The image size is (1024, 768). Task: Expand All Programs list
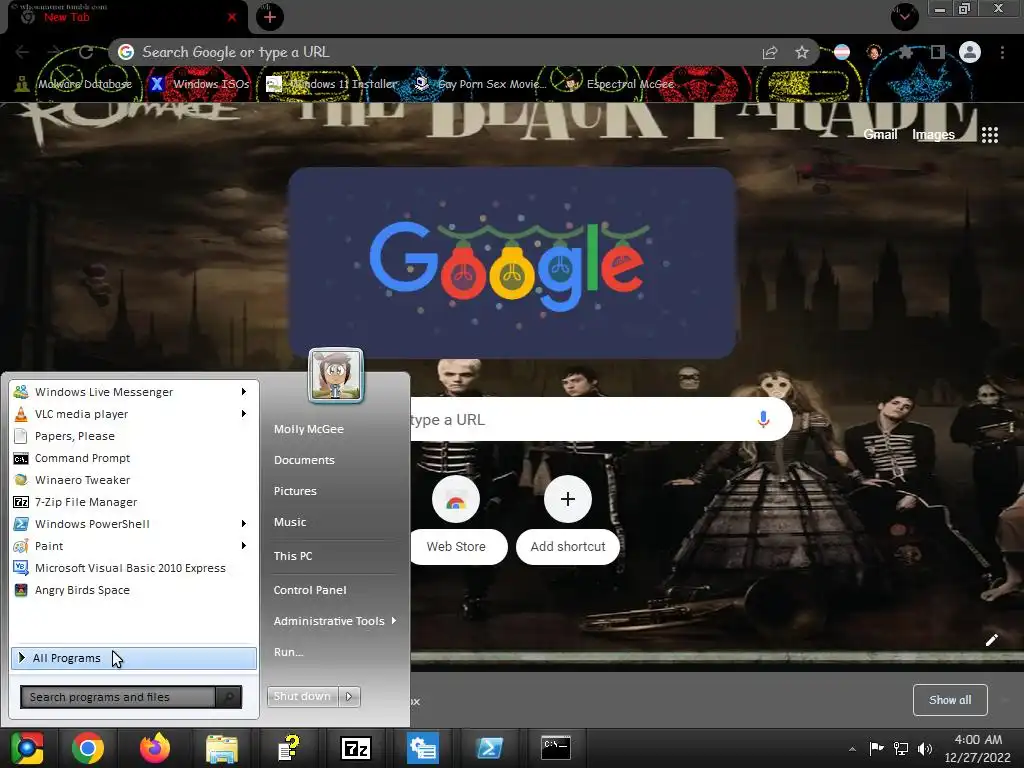coord(134,658)
